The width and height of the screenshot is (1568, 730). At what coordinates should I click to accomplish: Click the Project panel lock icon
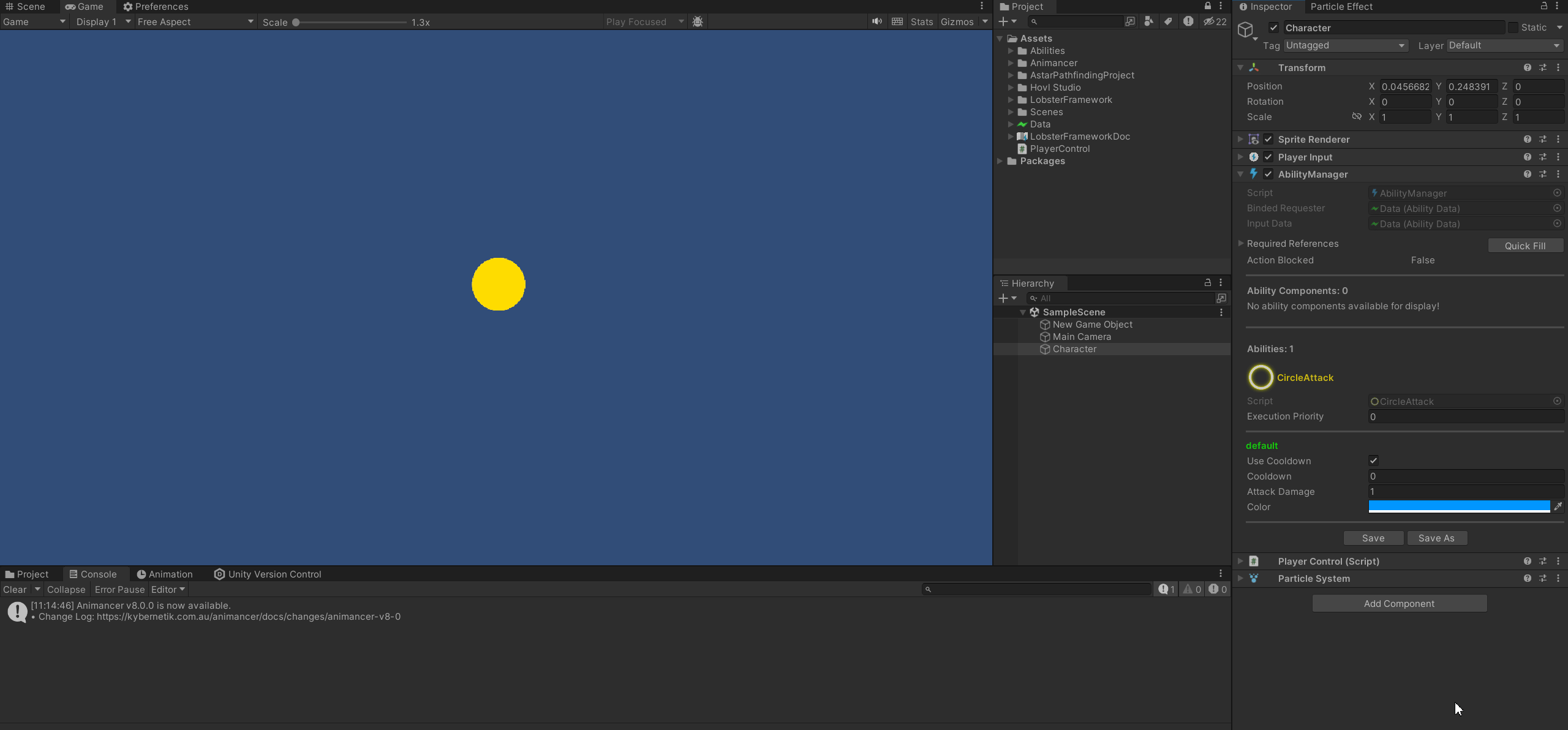(1208, 6)
